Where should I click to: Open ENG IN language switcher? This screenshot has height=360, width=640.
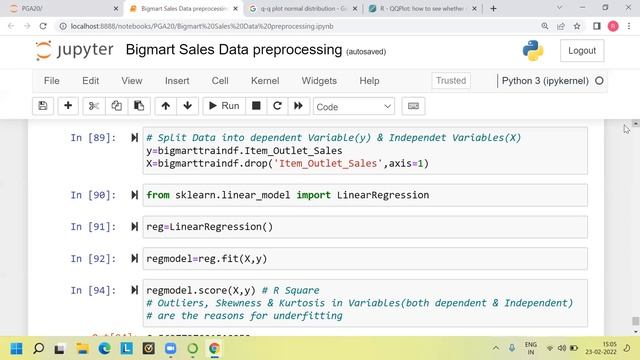[531, 348]
